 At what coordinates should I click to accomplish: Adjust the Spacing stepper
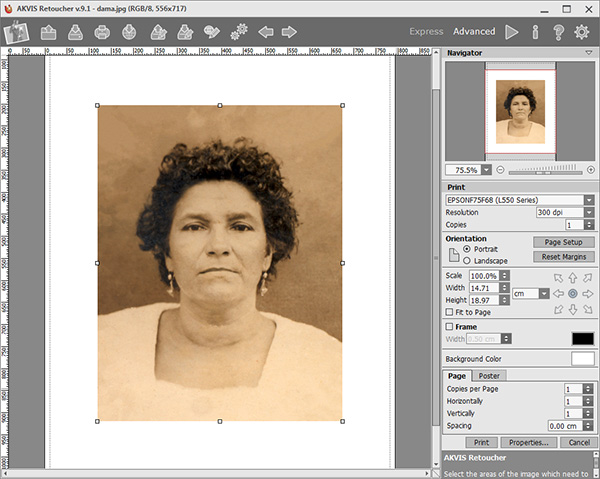click(x=588, y=426)
